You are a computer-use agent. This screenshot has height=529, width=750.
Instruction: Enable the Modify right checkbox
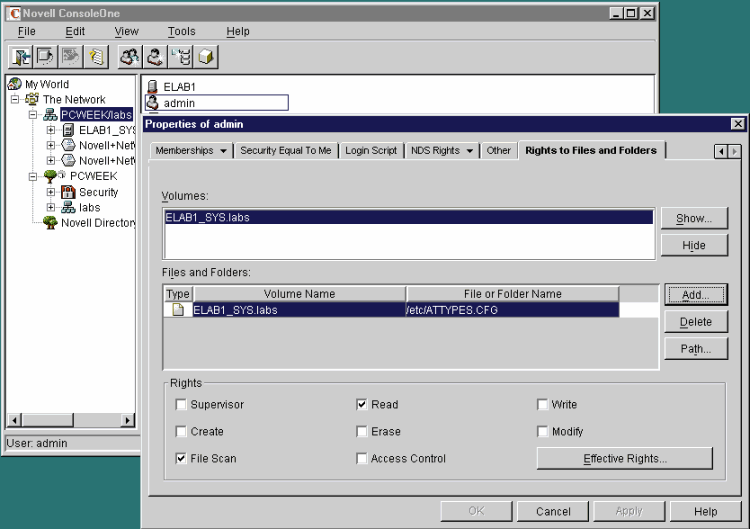point(542,431)
